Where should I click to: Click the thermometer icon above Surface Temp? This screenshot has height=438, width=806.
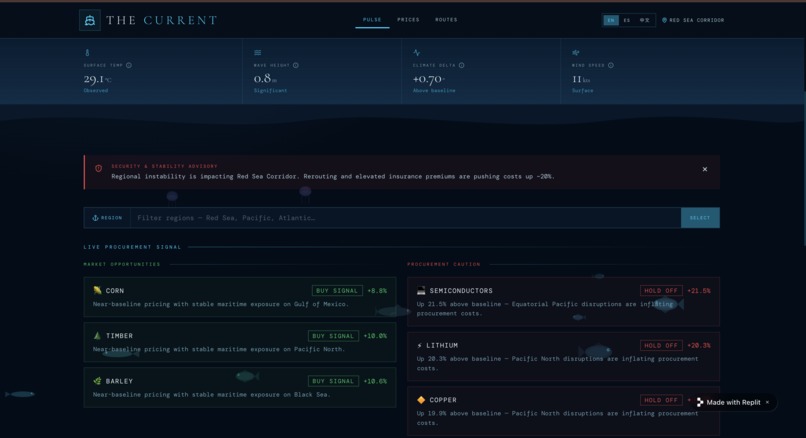[87, 52]
